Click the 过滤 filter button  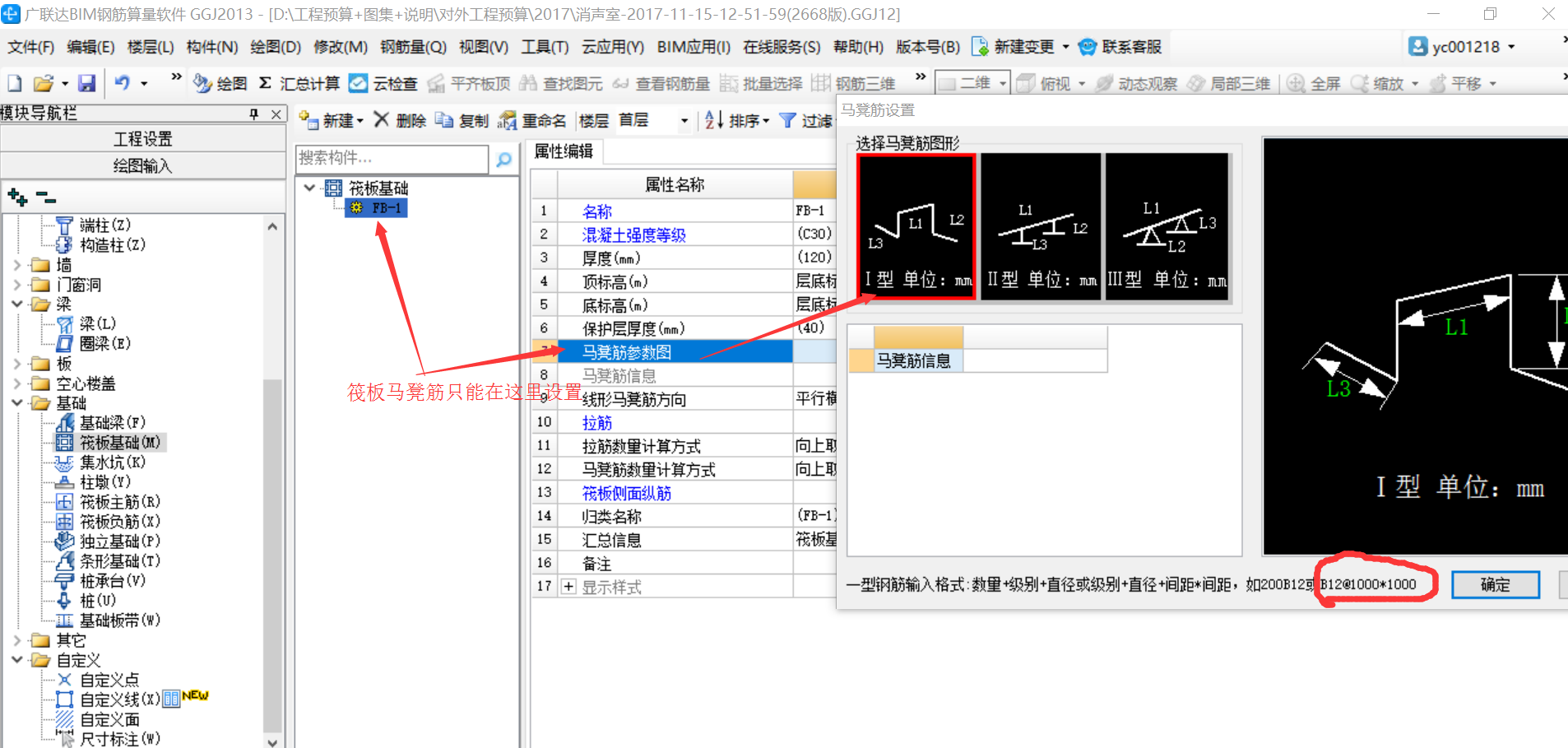(x=806, y=120)
